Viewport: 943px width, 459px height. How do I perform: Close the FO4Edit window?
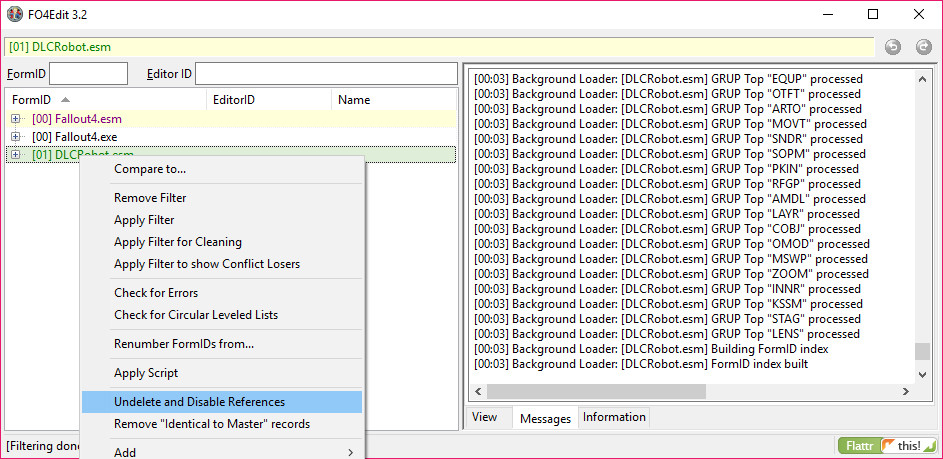click(918, 14)
